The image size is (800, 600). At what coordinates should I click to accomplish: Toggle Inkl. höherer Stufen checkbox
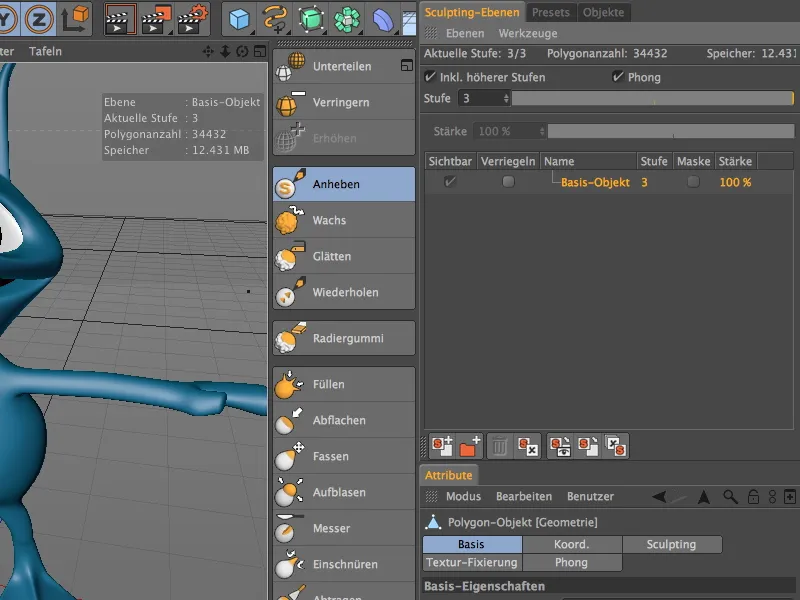(430, 77)
